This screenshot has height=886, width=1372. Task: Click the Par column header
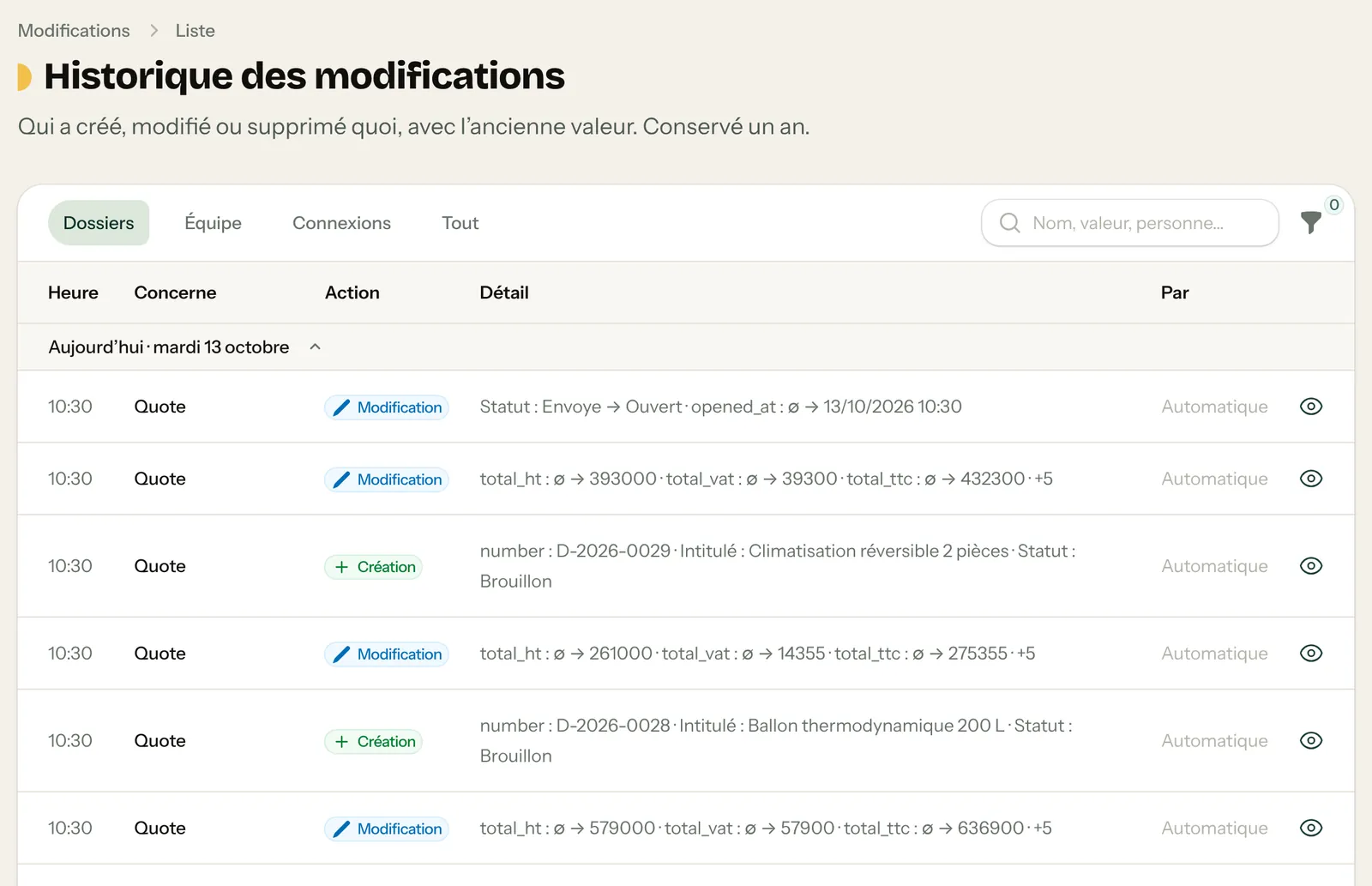pos(1175,292)
